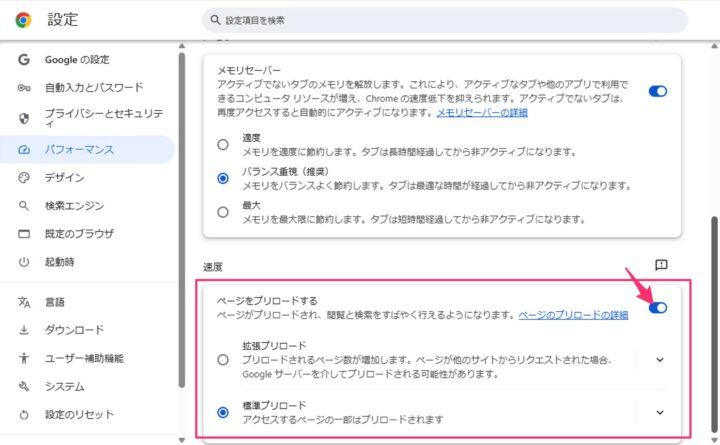Click the speedometer icon for パフォーマンス
Viewport: 720px width, 445px height.
24,150
